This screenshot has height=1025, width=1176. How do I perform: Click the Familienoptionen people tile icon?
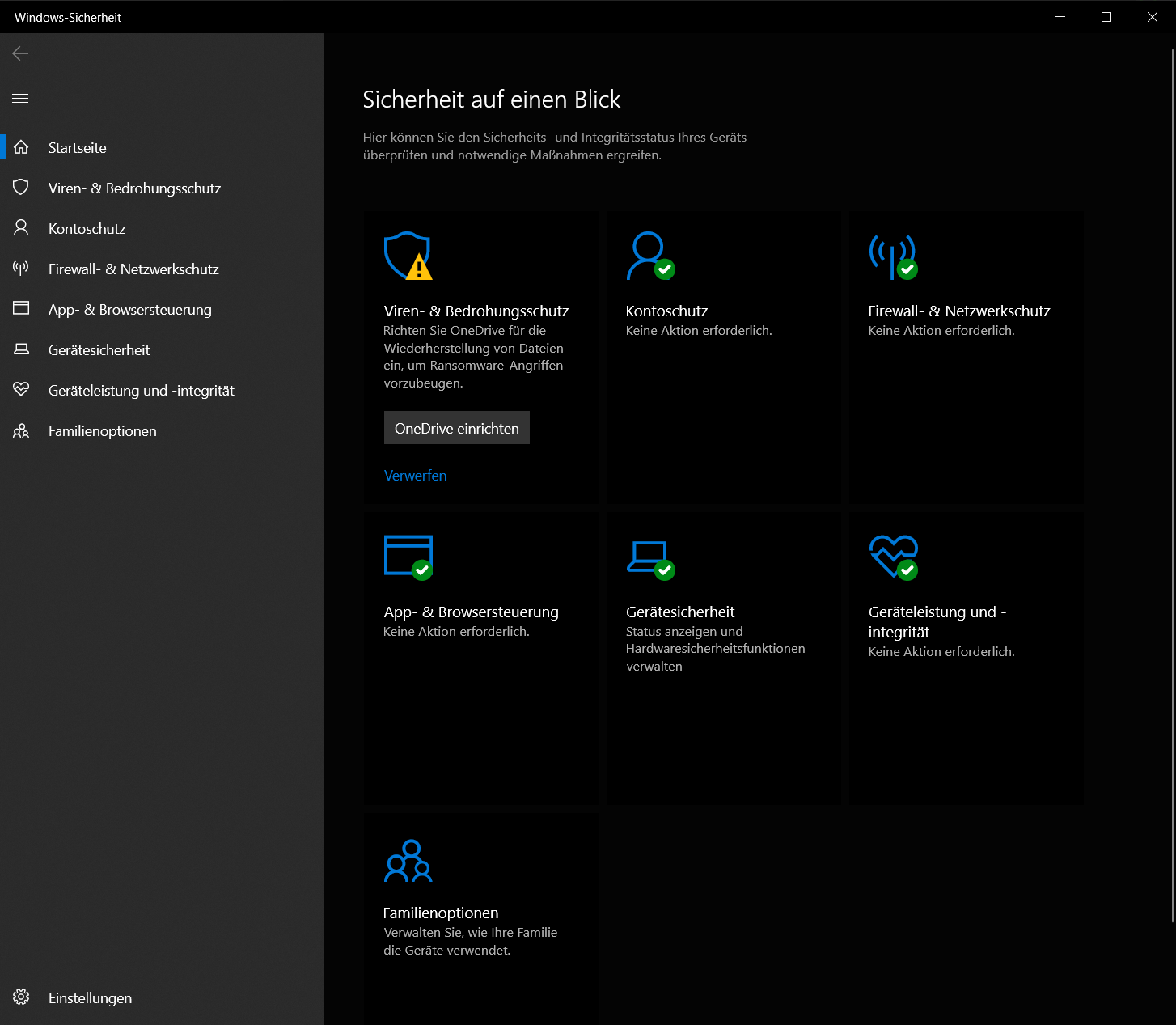click(408, 861)
